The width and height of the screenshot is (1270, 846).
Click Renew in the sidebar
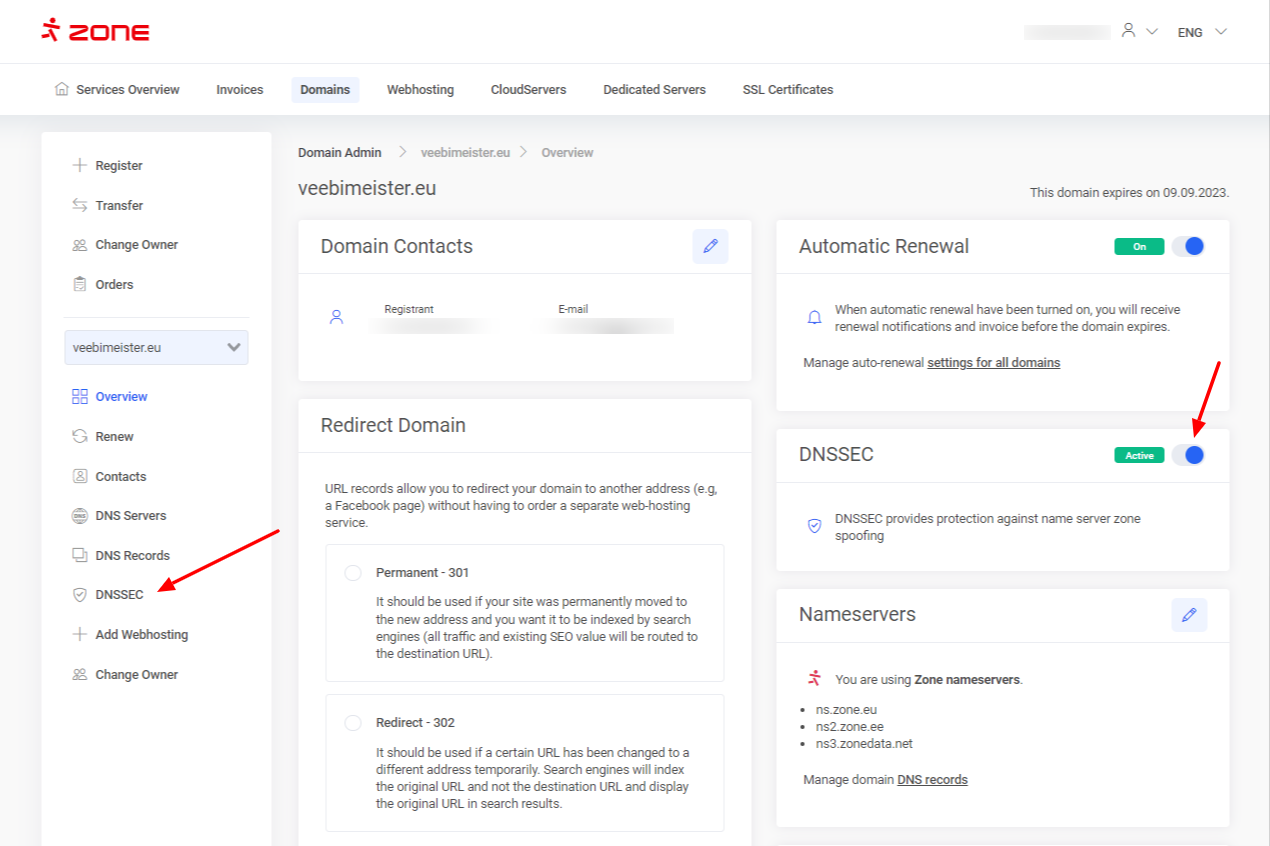[114, 437]
